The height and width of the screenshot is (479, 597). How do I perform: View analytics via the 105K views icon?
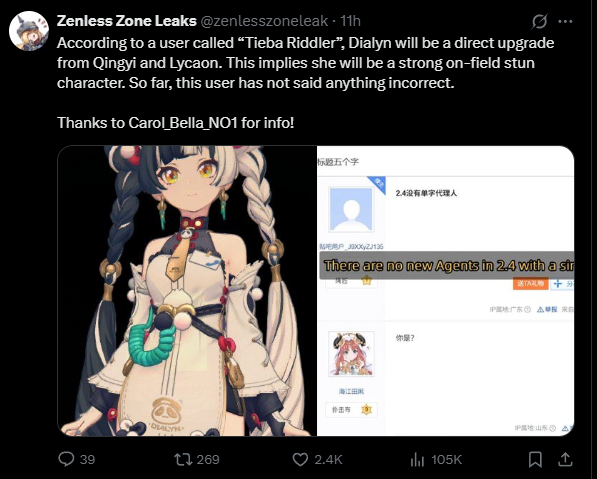417,460
